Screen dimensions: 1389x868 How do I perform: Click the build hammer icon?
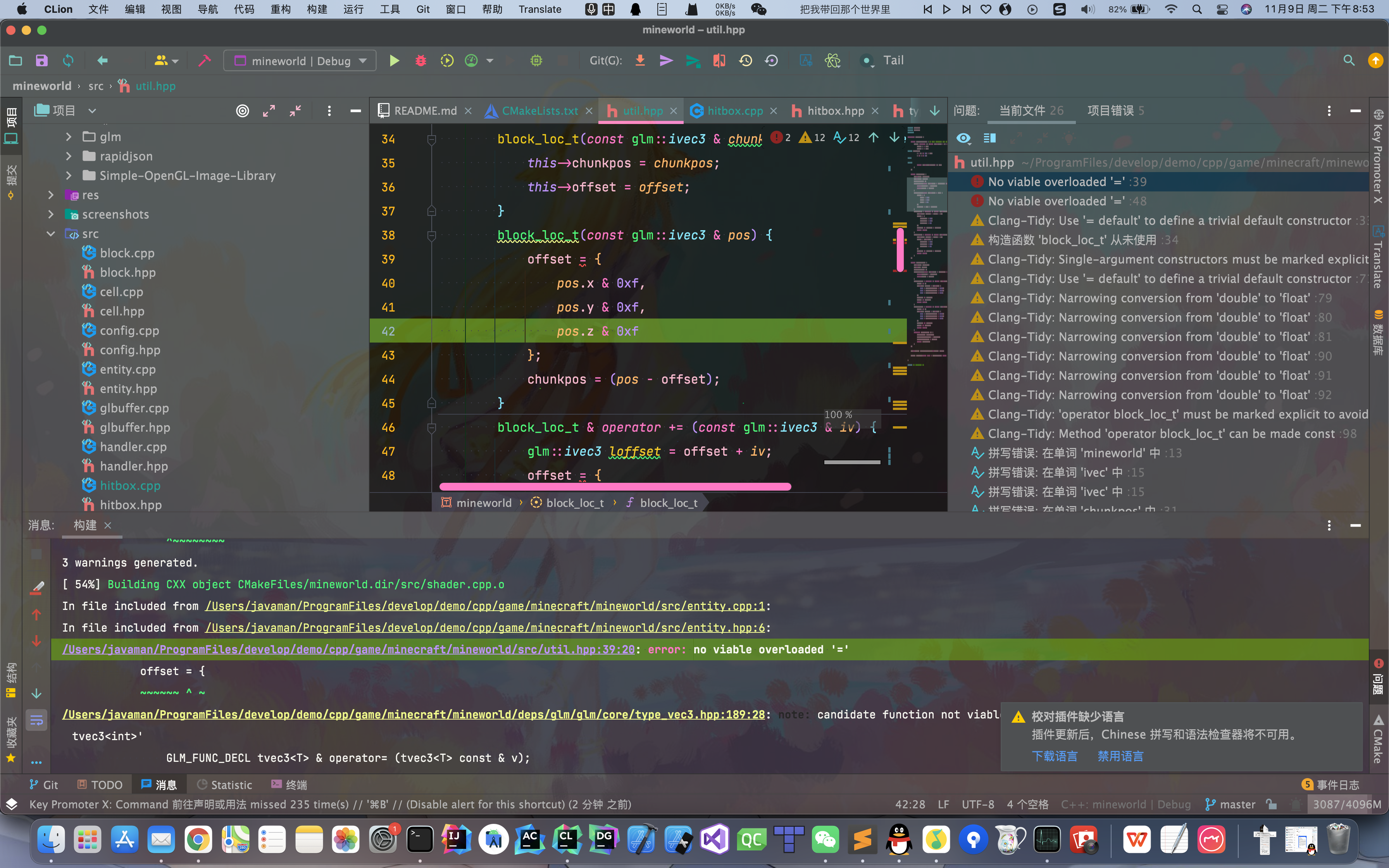(204, 61)
